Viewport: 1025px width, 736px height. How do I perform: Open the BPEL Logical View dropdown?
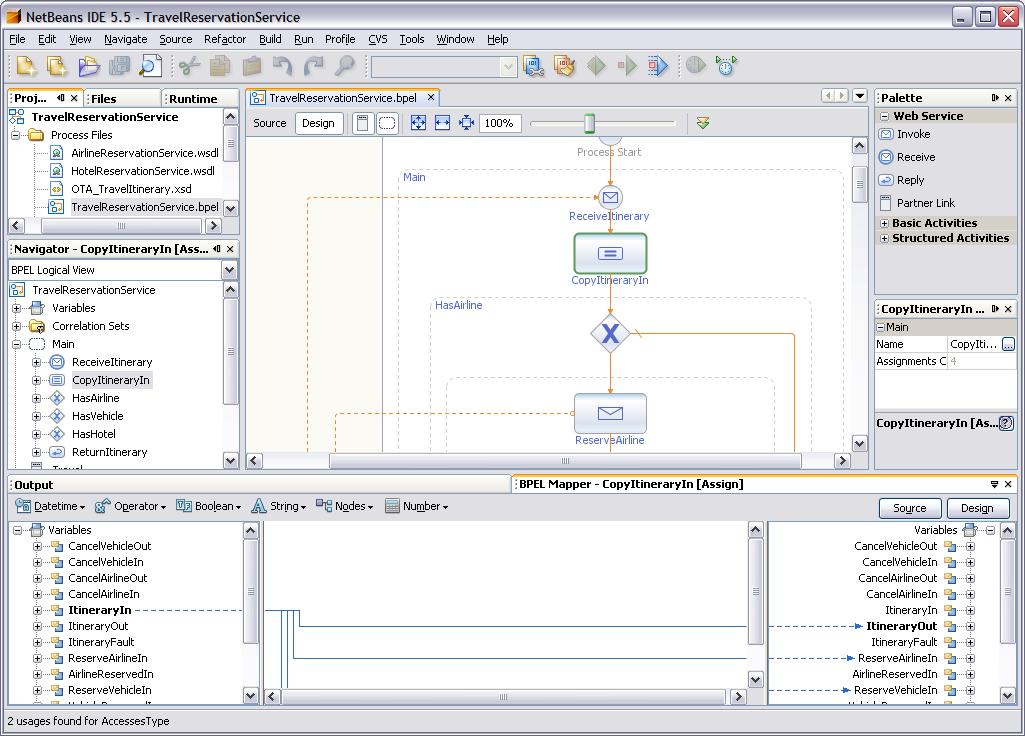tap(229, 270)
